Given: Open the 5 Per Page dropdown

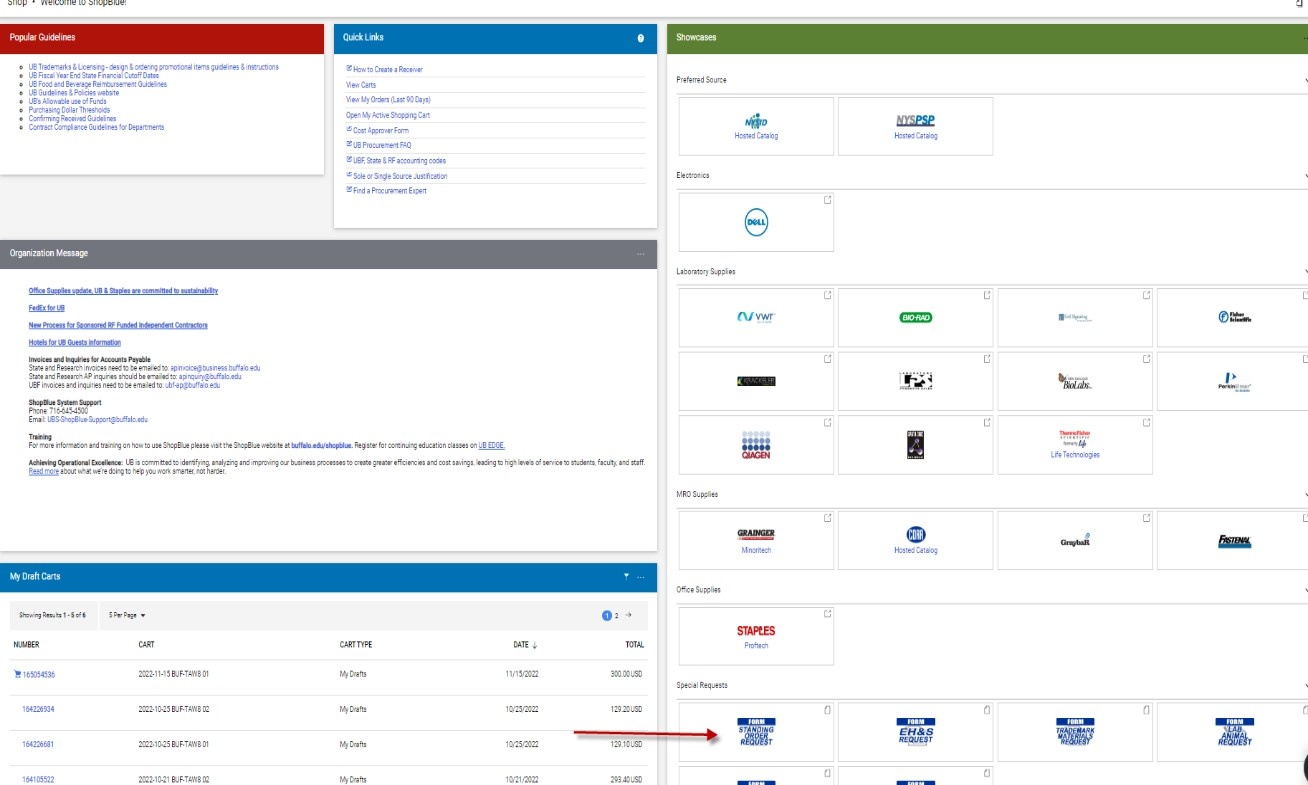Looking at the screenshot, I should coord(127,615).
